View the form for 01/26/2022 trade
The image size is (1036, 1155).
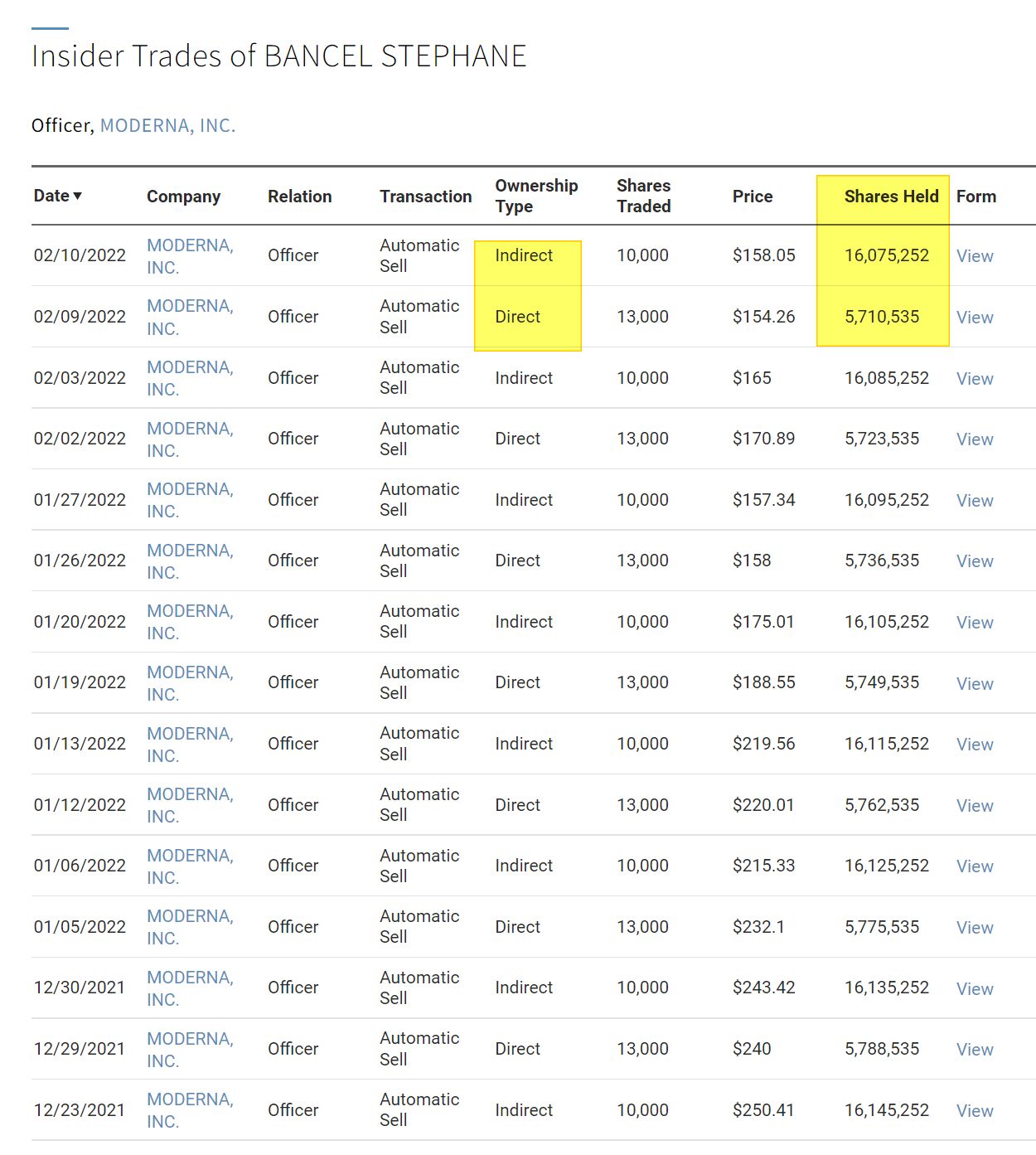(974, 561)
